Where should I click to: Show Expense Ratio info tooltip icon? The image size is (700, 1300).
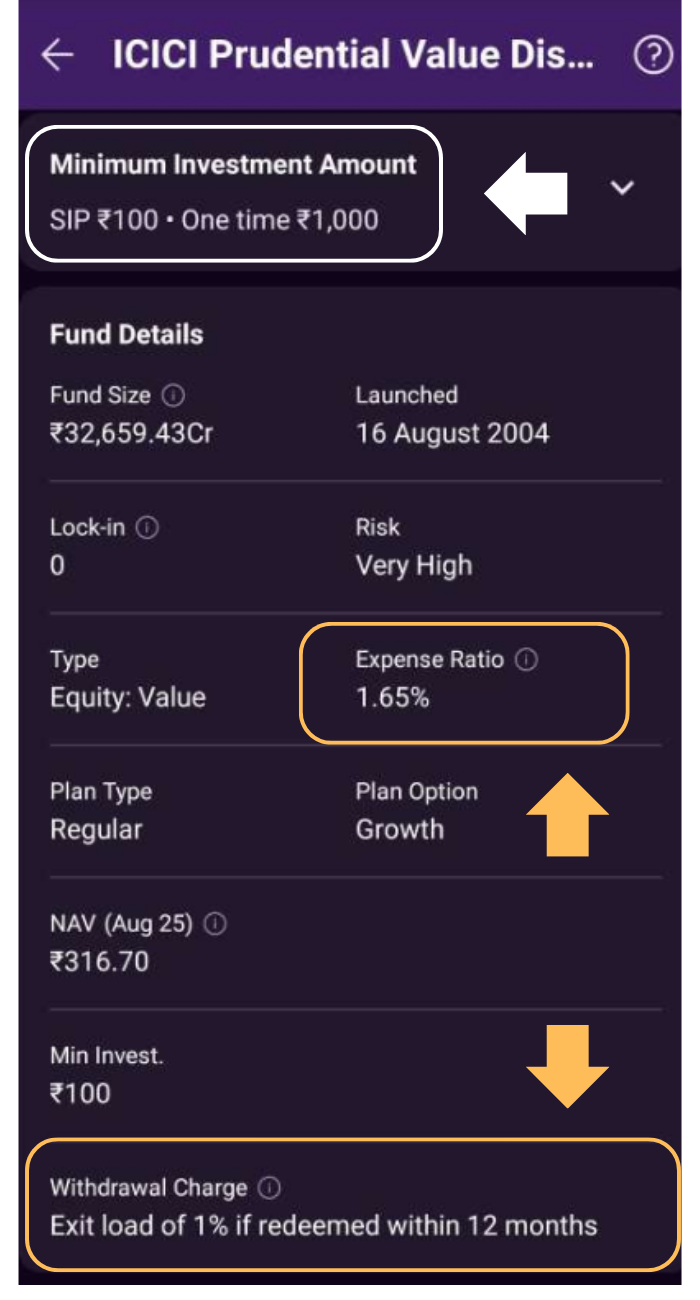tap(526, 660)
